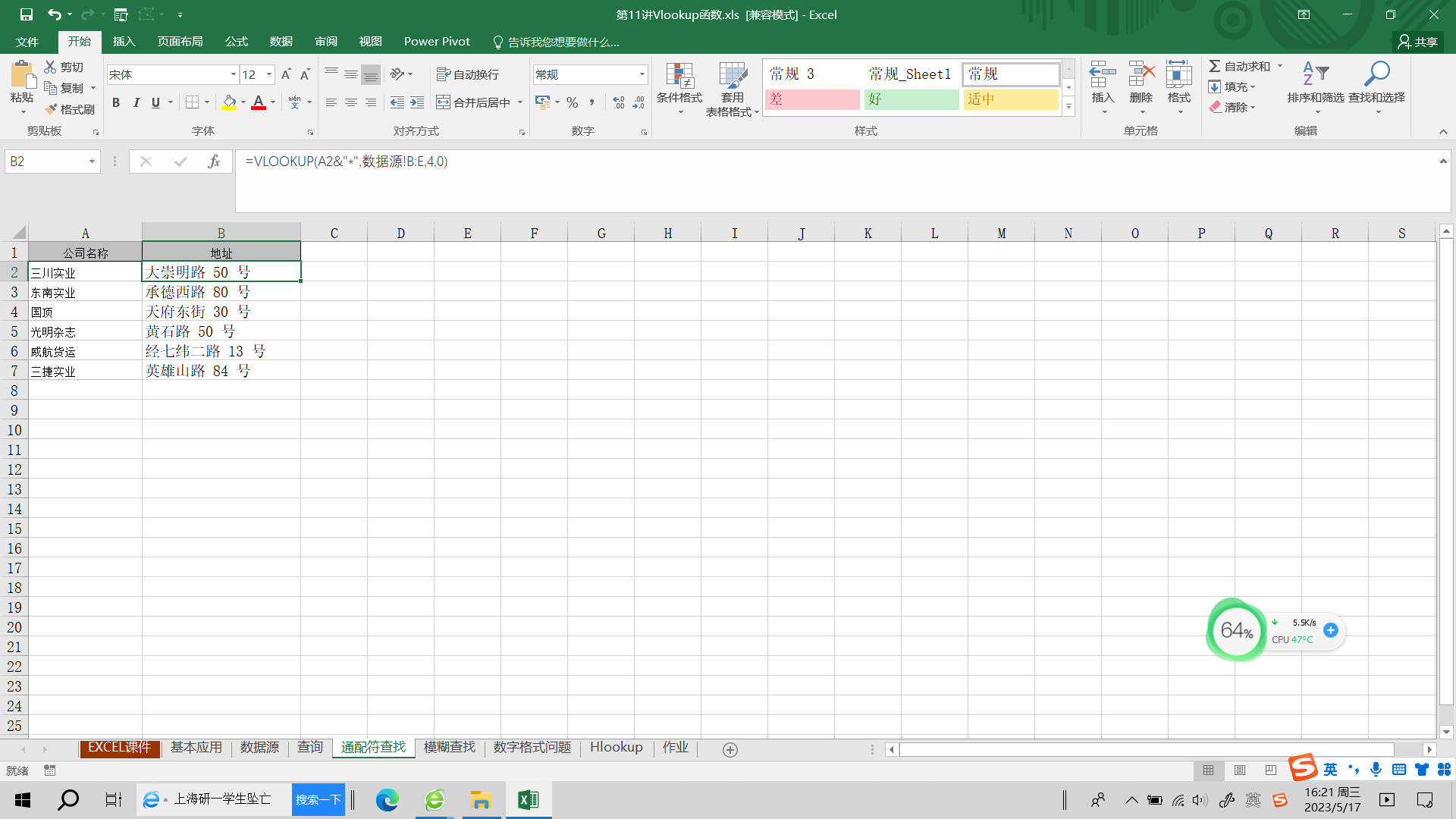Click the percent style icon
This screenshot has height=819, width=1456.
[573, 102]
